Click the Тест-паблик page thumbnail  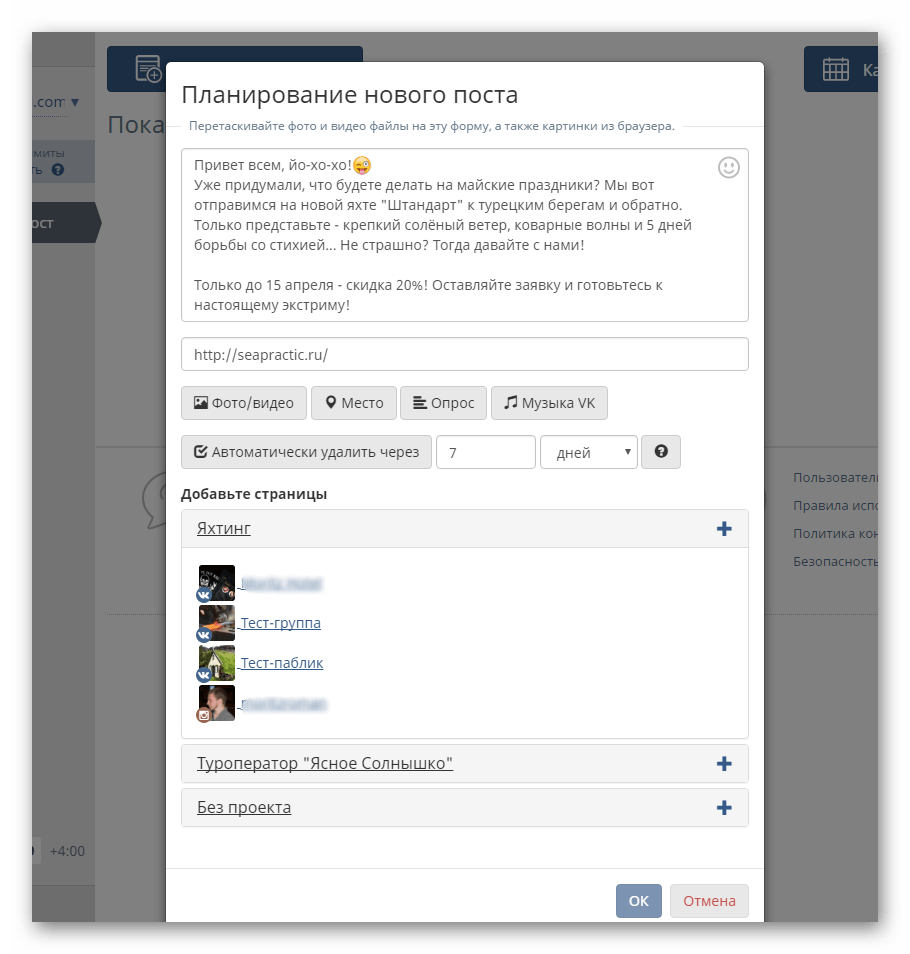pyautogui.click(x=217, y=663)
